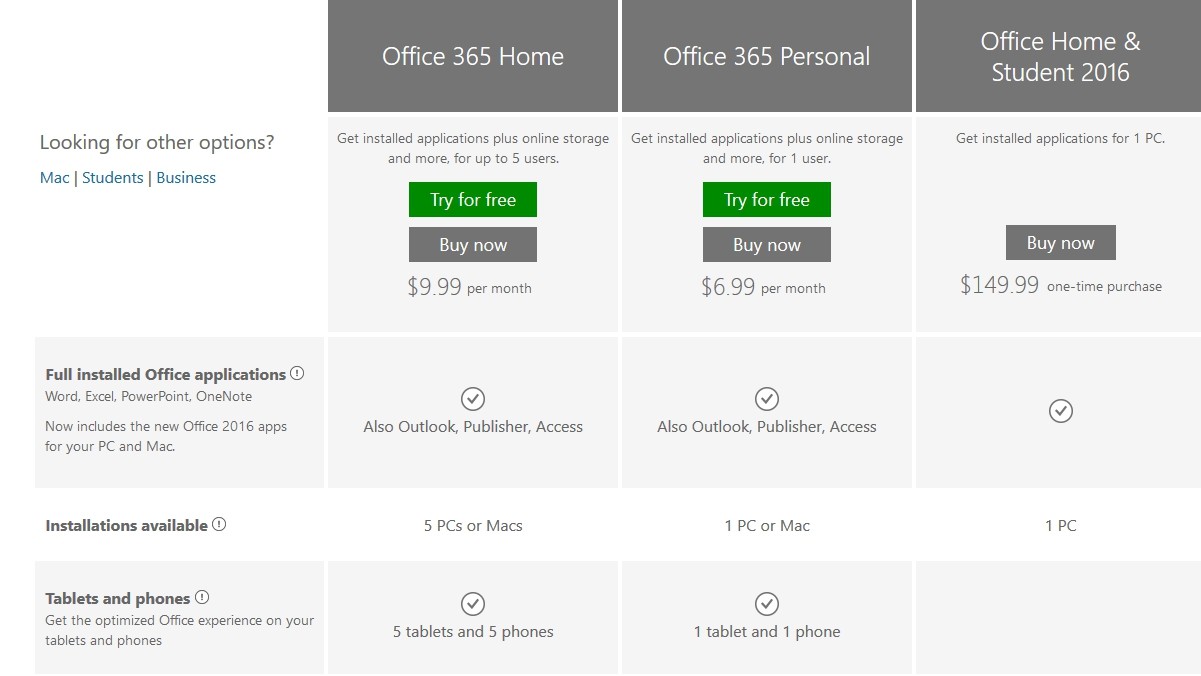Click the Now includes the new Office 2016 apps note

pos(166,436)
